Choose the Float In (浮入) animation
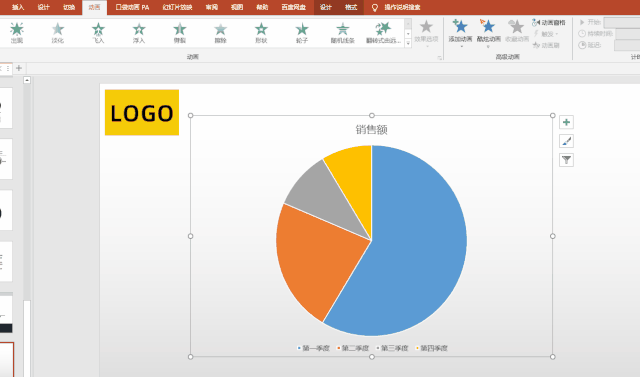 139,33
